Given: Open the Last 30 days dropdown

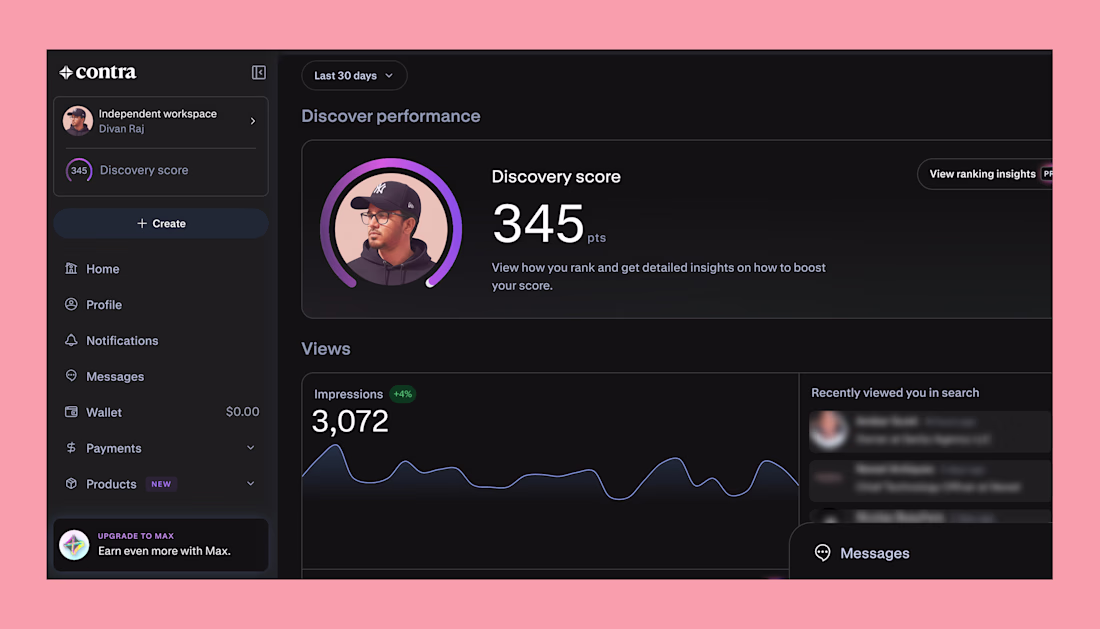Looking at the screenshot, I should click(x=354, y=76).
